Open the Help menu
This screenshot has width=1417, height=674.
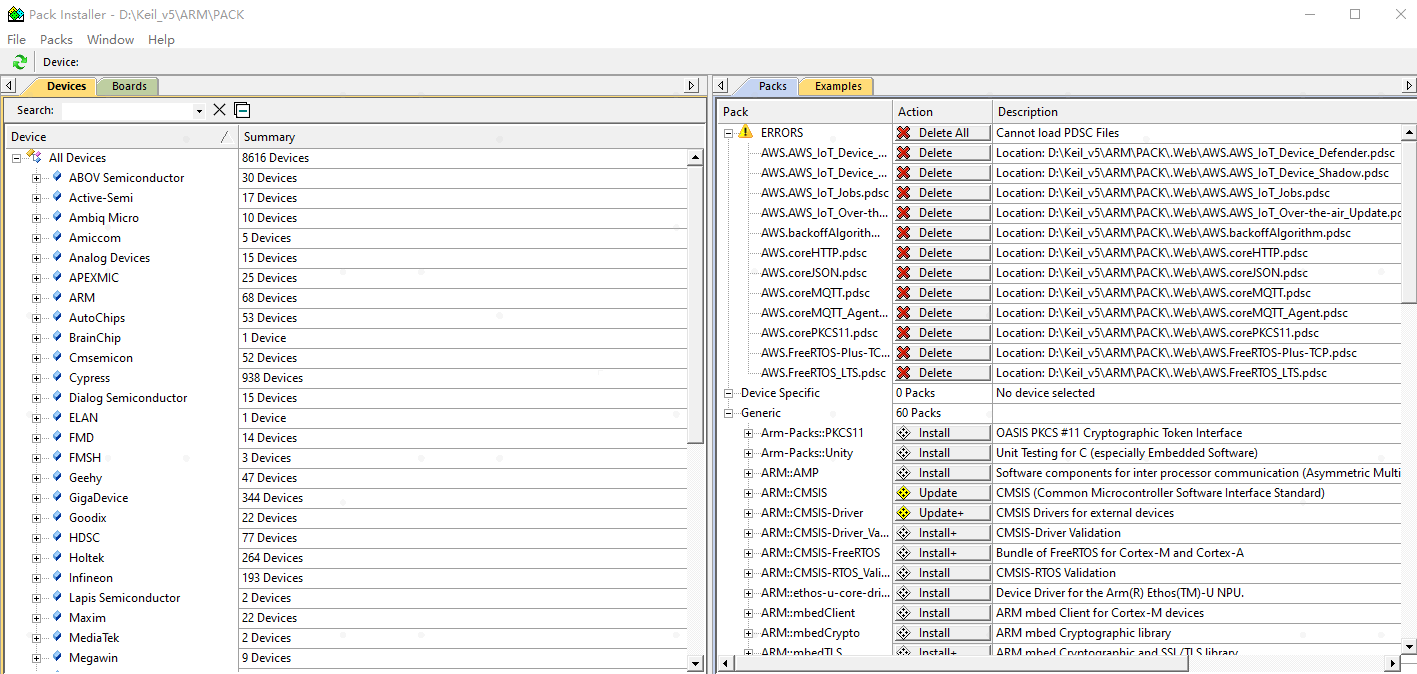pyautogui.click(x=161, y=39)
